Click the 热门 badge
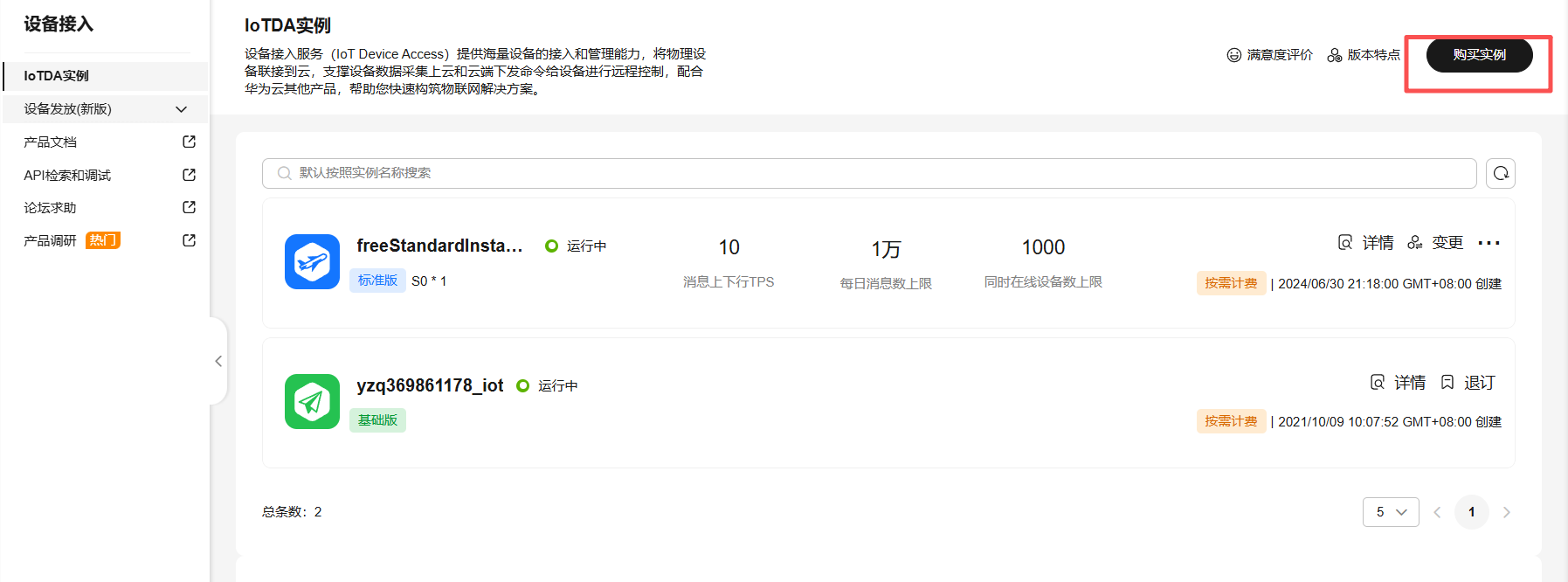Screen dimensions: 1568x582 [103, 240]
